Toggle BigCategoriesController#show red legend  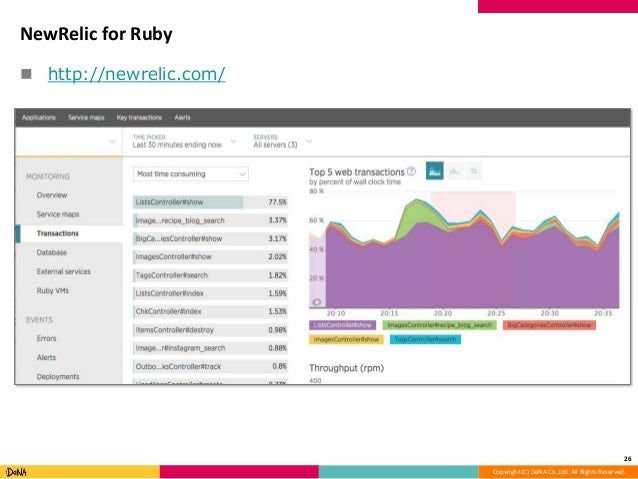tap(549, 325)
